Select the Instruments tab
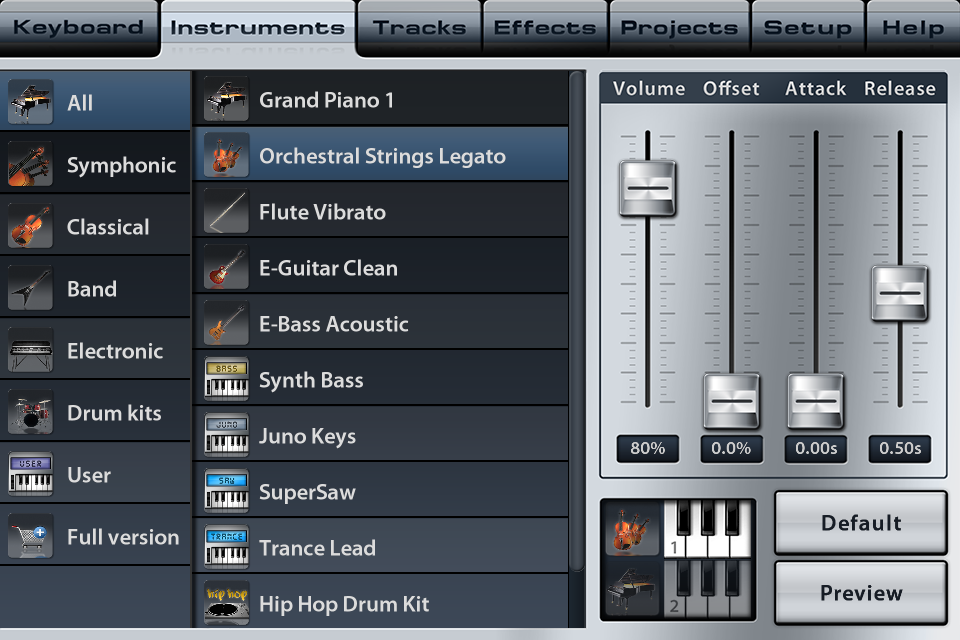Viewport: 960px width, 640px height. 258,28
